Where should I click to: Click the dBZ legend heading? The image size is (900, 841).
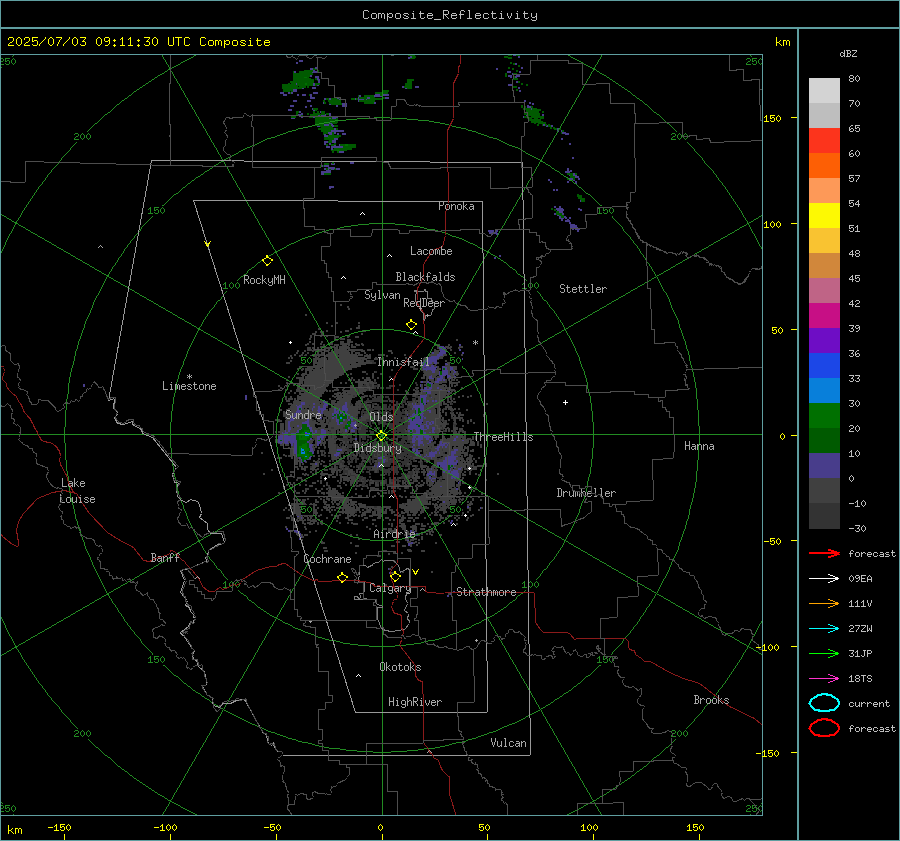tap(848, 53)
